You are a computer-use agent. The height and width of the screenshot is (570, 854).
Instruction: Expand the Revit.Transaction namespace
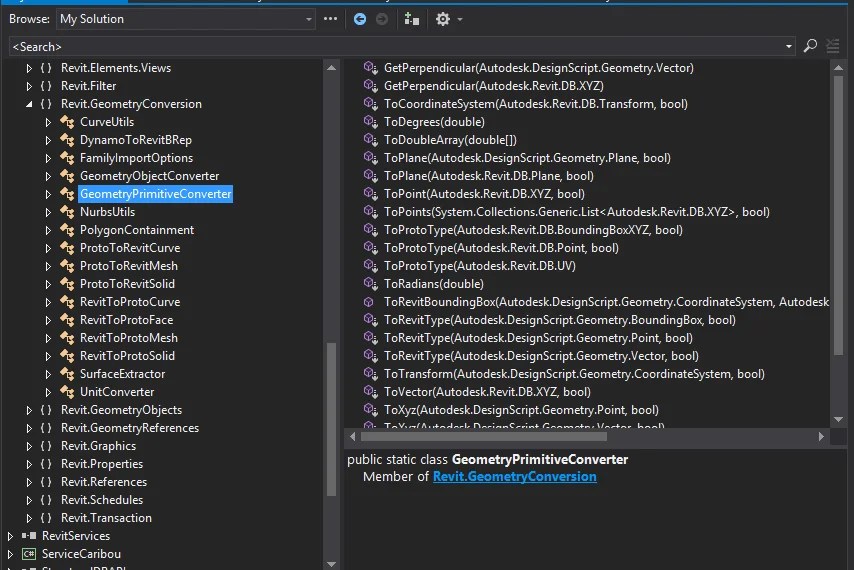[29, 518]
